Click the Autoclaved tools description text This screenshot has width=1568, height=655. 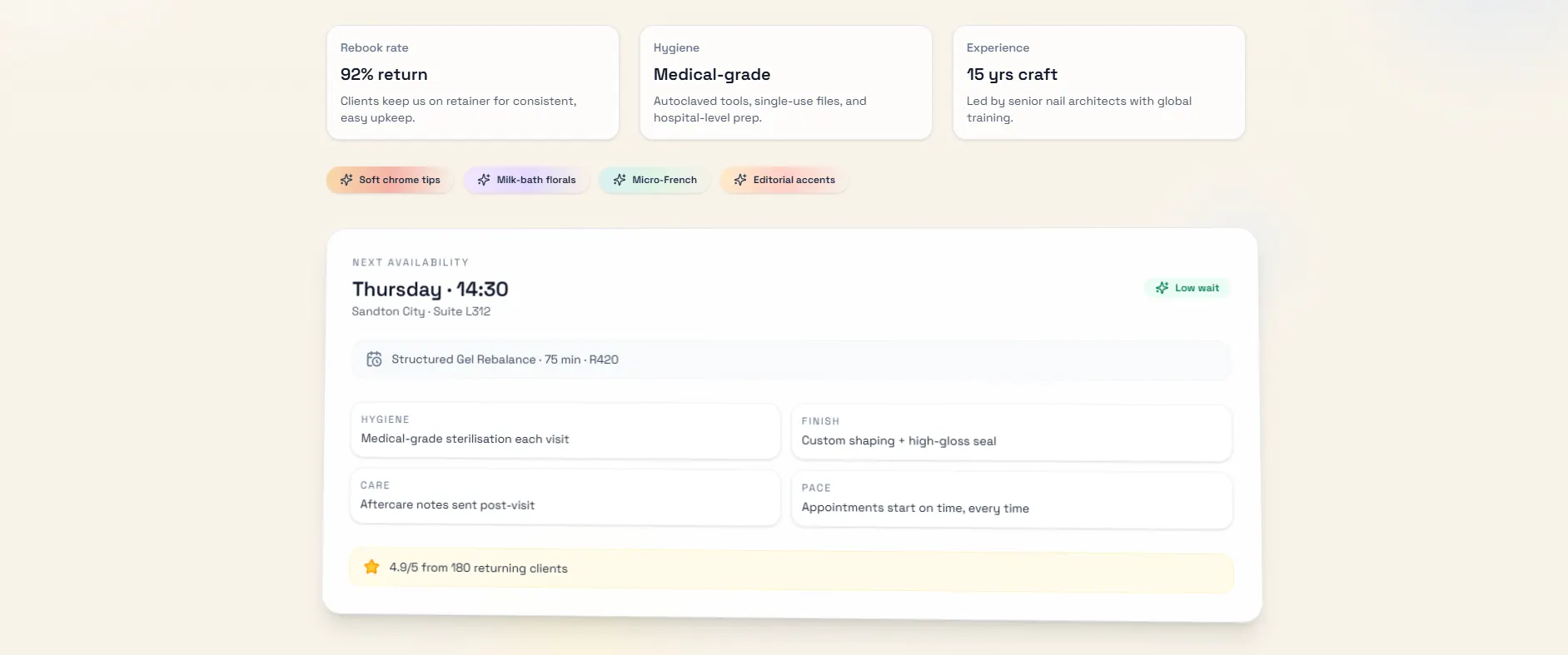coord(760,109)
